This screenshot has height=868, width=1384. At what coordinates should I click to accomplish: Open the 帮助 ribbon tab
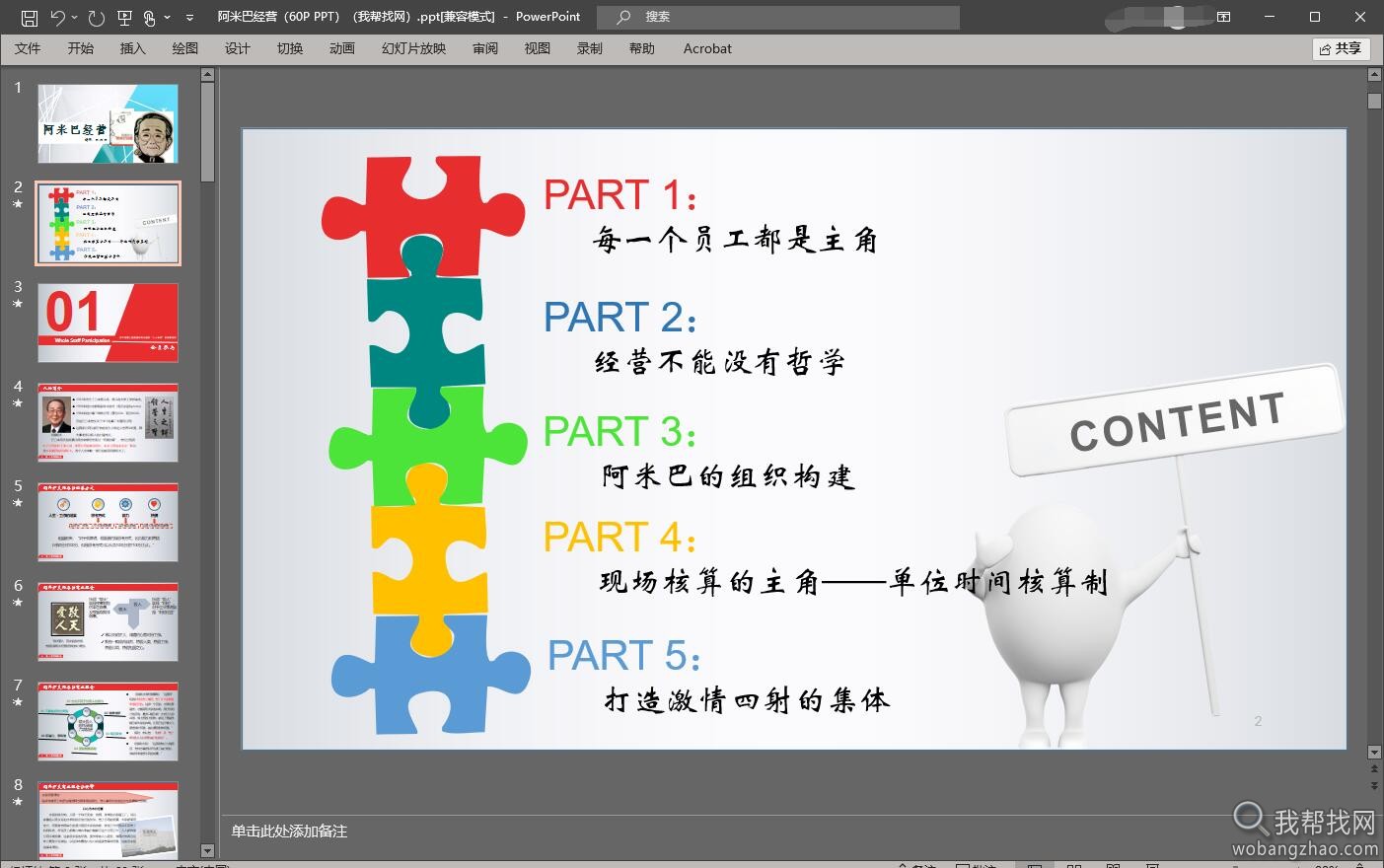[x=642, y=48]
